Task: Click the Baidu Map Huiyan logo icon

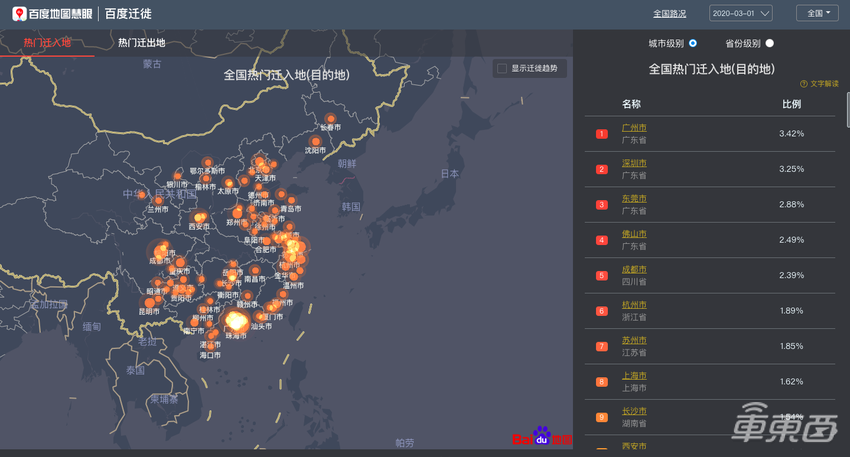Action: click(x=19, y=14)
